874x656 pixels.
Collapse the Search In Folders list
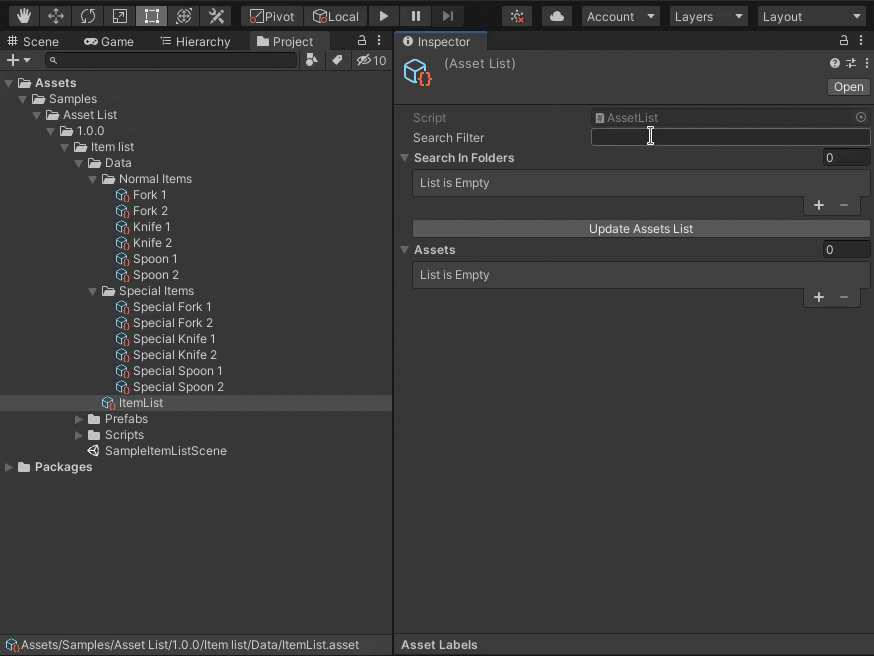405,158
